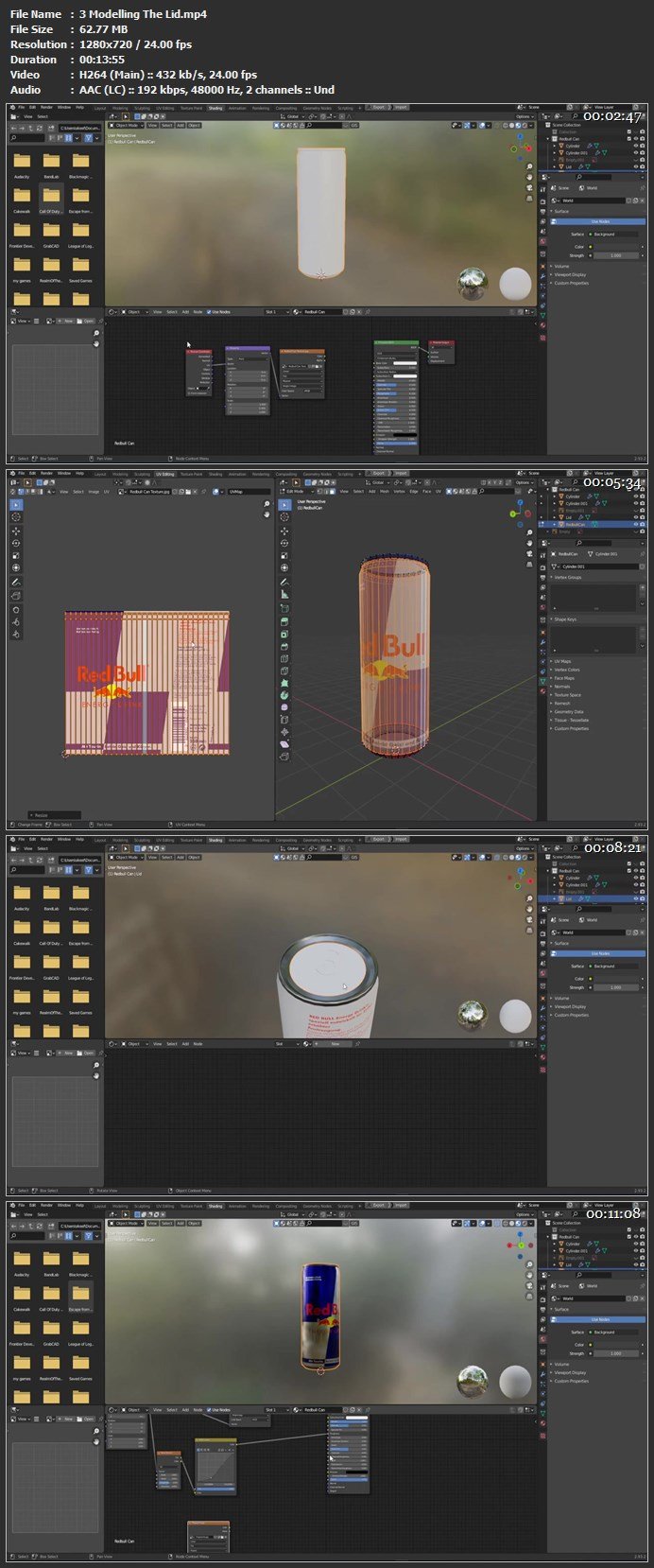Select UV editor Scale tool in 00:05:34 frame
This screenshot has height=1568, width=654.
coord(17,556)
